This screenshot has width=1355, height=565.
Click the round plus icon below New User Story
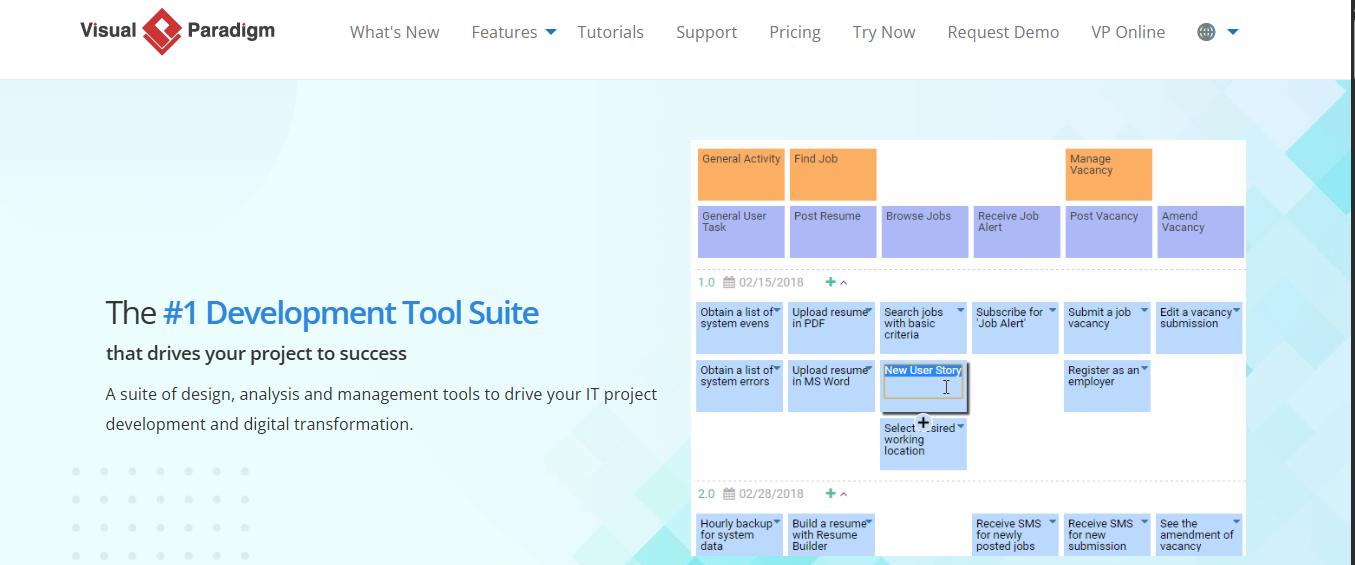923,422
